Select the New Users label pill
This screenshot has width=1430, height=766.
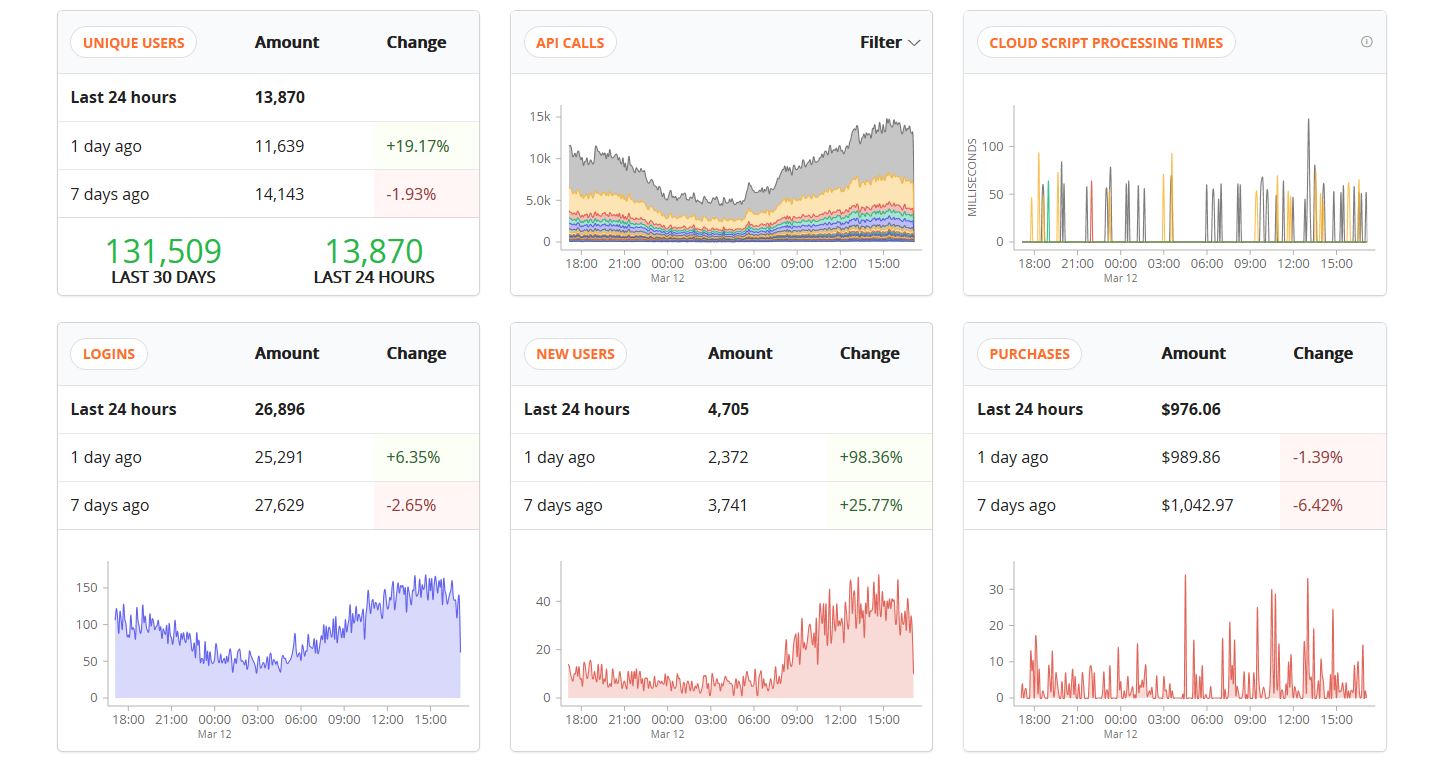click(x=575, y=354)
